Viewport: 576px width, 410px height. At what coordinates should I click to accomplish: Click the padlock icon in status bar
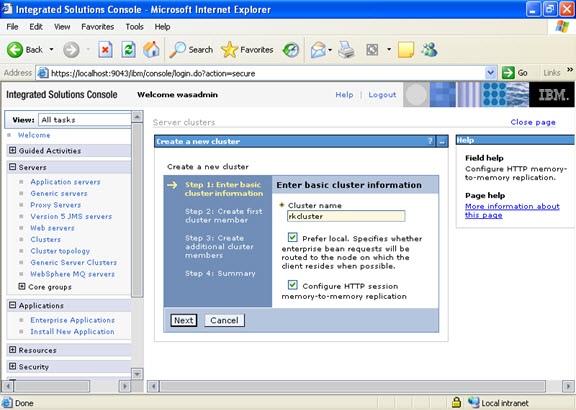tap(456, 402)
